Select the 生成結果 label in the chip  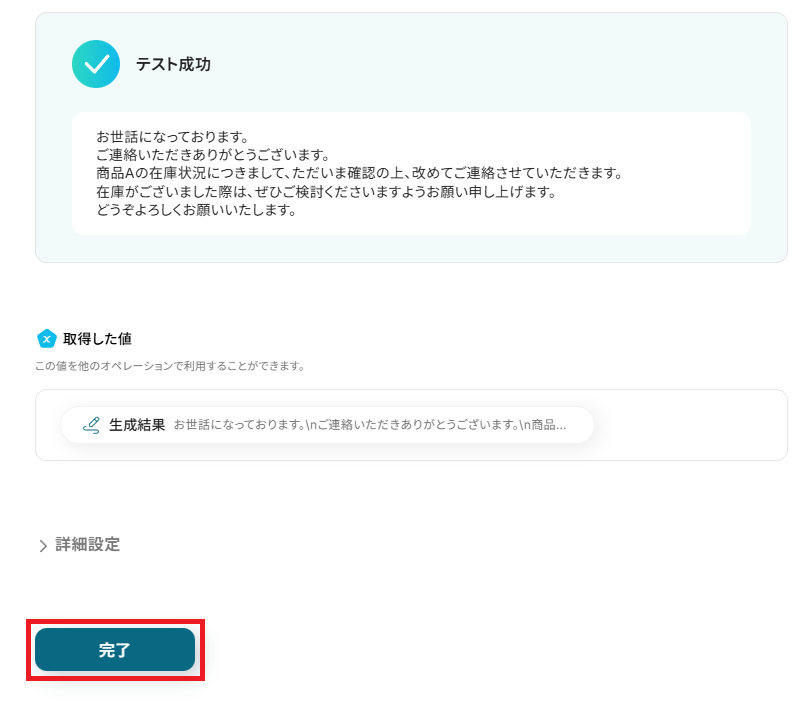(x=137, y=425)
